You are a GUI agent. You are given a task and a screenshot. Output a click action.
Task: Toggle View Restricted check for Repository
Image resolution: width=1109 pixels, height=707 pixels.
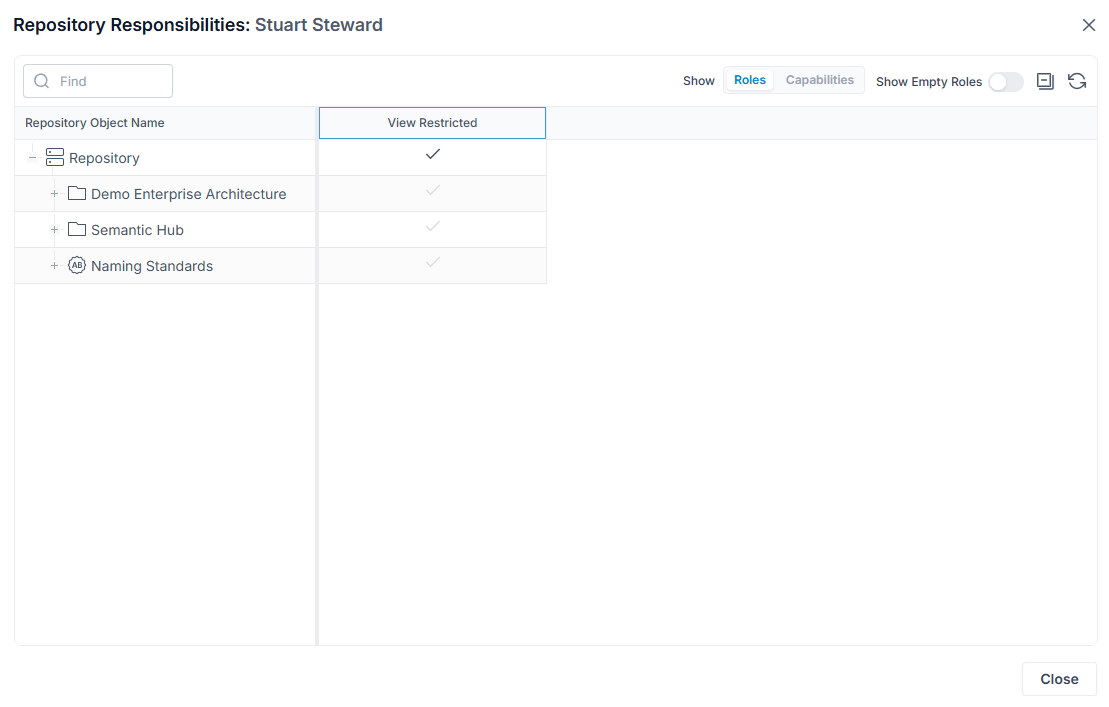(x=433, y=154)
